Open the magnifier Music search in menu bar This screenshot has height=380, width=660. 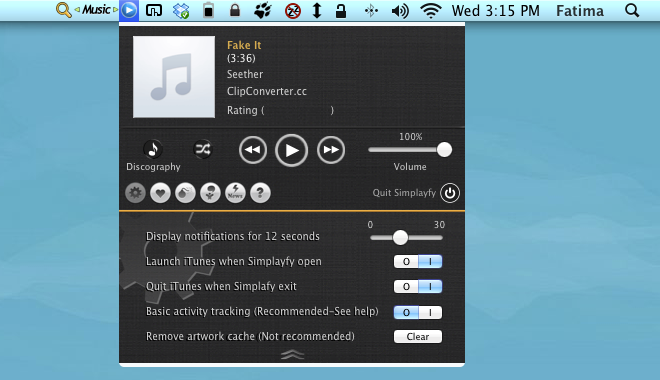64,10
